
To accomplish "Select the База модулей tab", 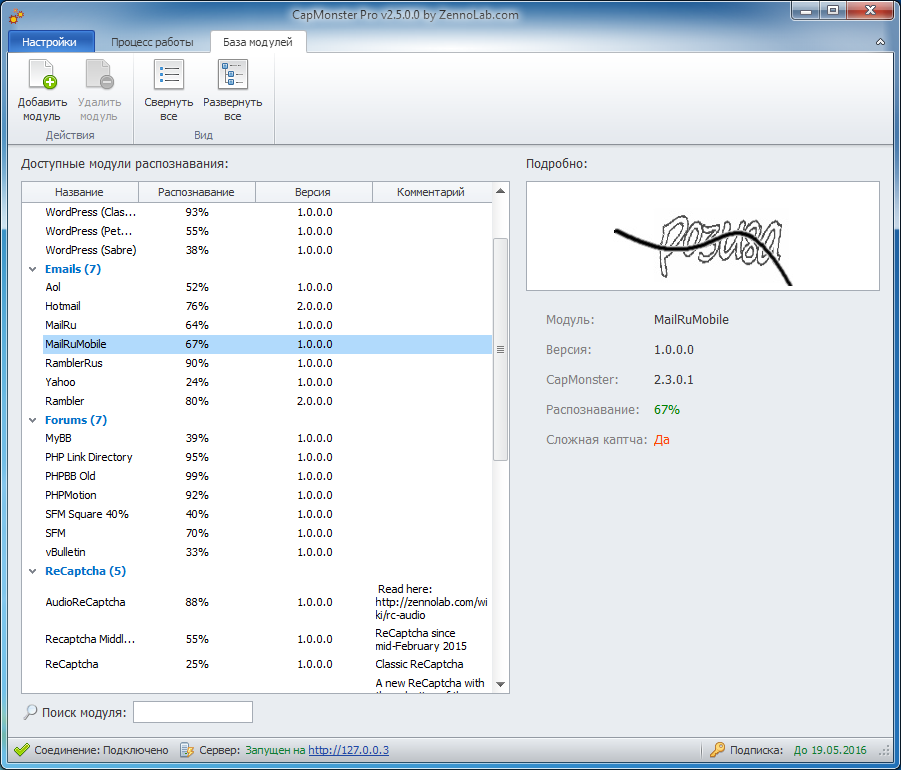I will pos(257,42).
